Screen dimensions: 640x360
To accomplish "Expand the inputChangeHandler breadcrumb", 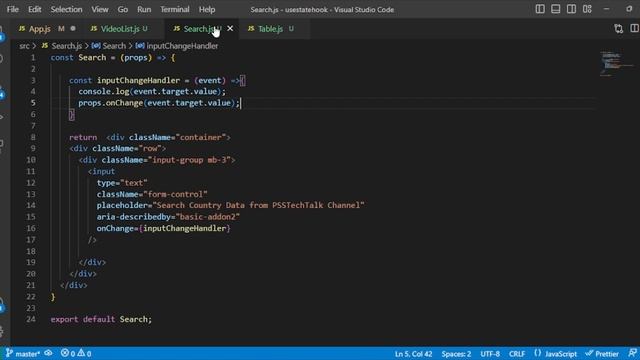I will tap(182, 46).
